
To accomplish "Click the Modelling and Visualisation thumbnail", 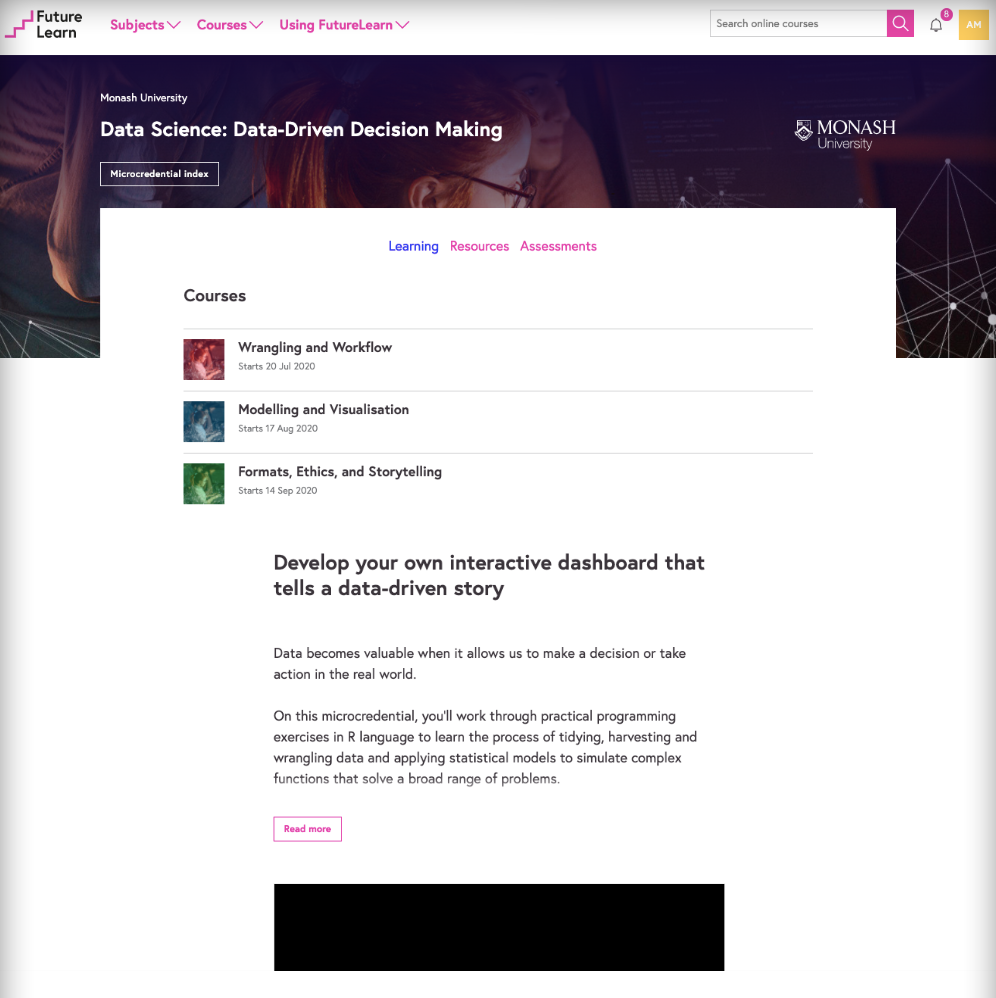I will [x=204, y=421].
